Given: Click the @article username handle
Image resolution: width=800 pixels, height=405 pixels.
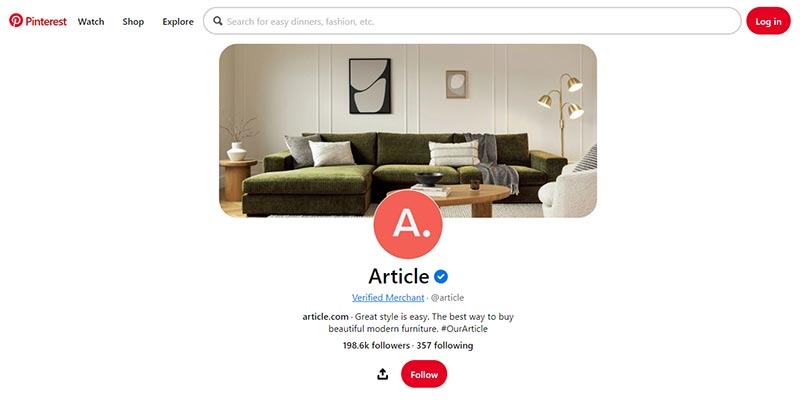Looking at the screenshot, I should pyautogui.click(x=447, y=297).
